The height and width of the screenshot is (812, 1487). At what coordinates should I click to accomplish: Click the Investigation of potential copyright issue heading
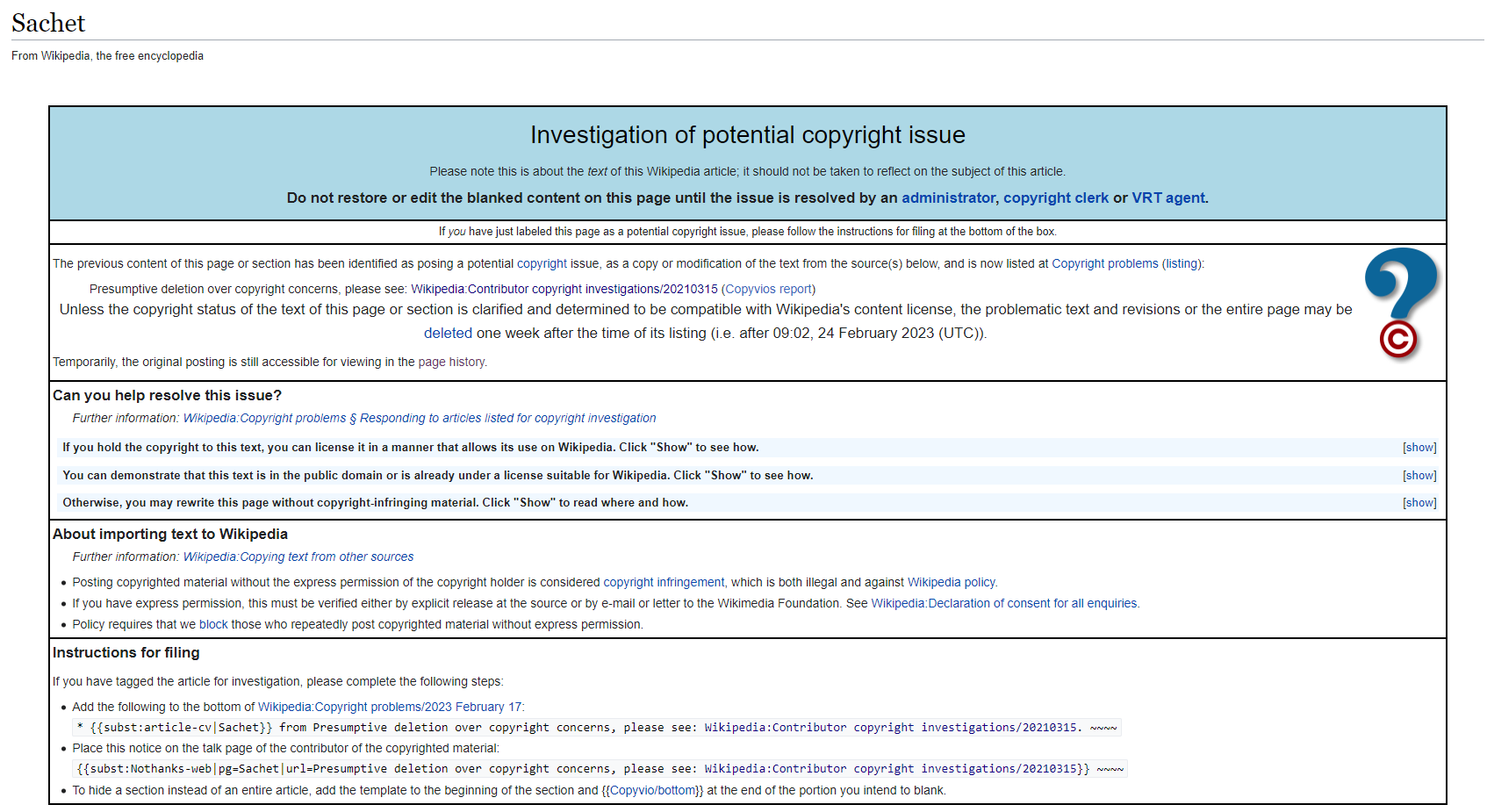(x=748, y=135)
